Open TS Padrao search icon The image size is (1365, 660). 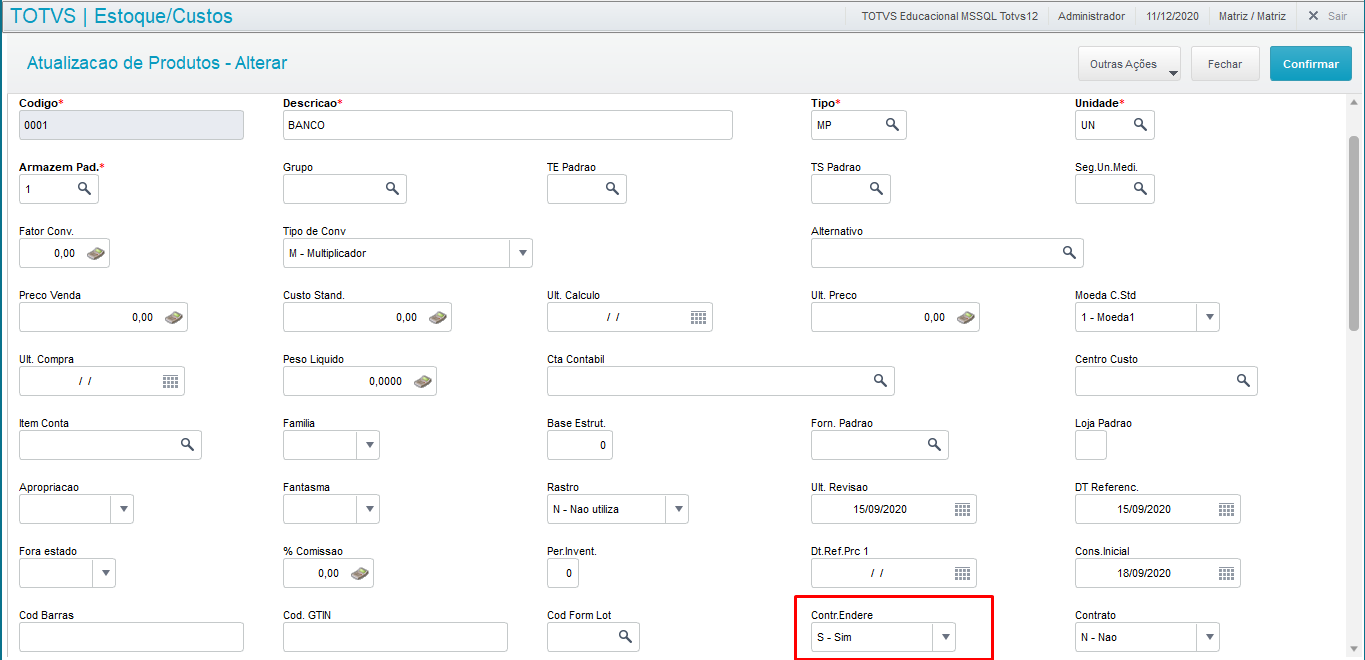[876, 189]
